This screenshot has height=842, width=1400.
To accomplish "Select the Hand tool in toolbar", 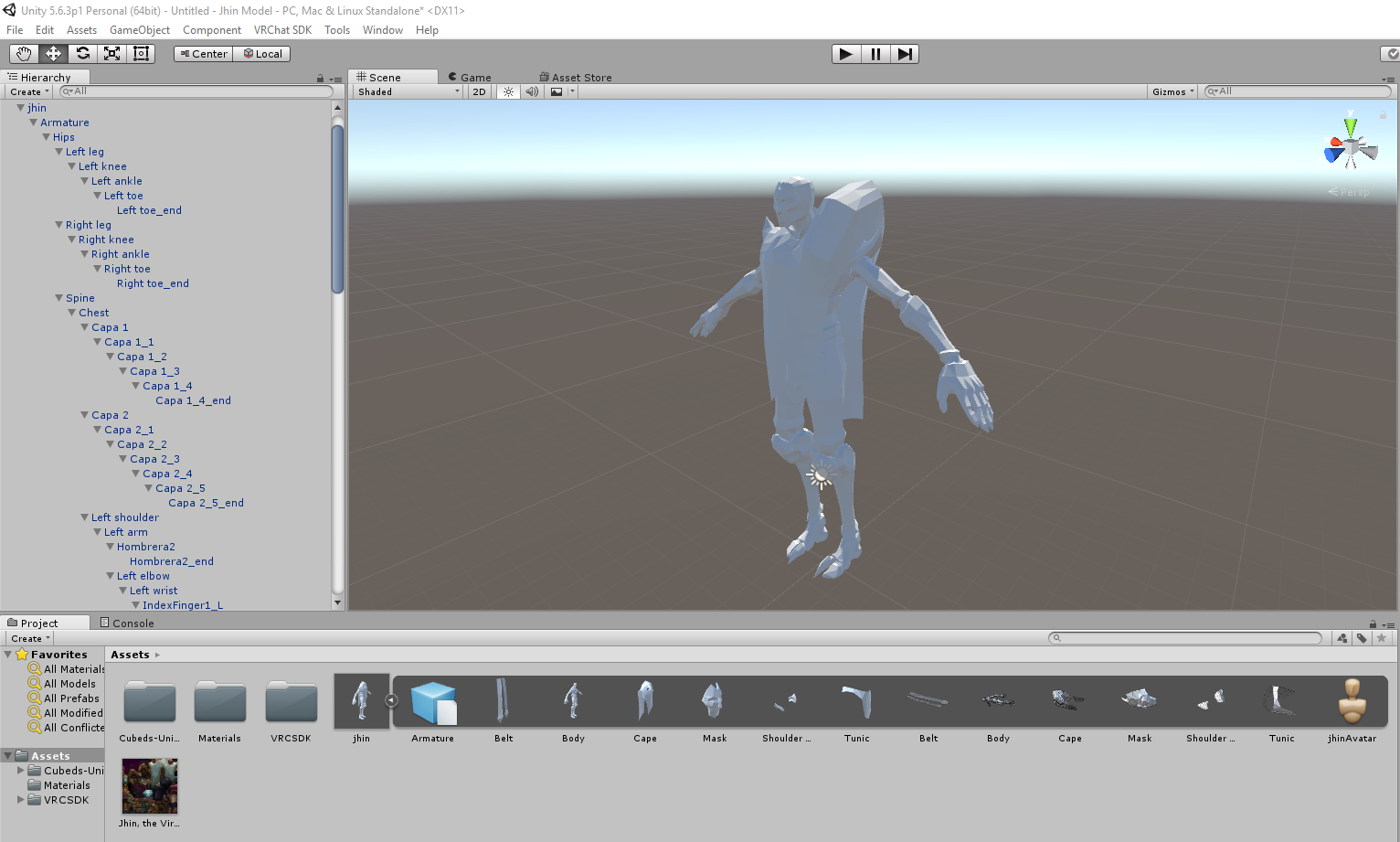I will [24, 54].
